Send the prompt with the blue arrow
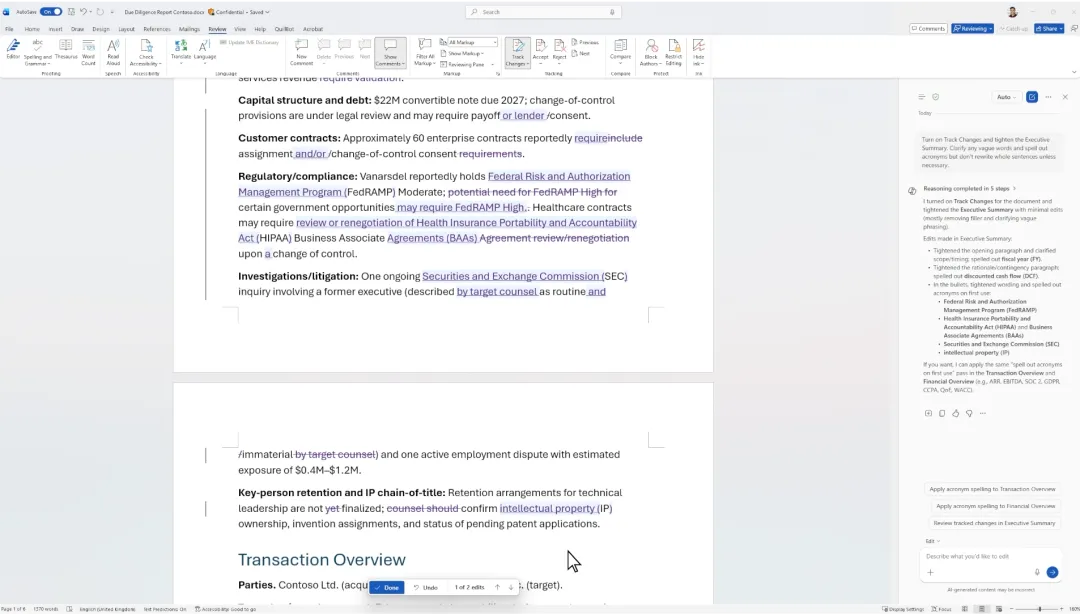The width and height of the screenshot is (1080, 614). pyautogui.click(x=1052, y=572)
